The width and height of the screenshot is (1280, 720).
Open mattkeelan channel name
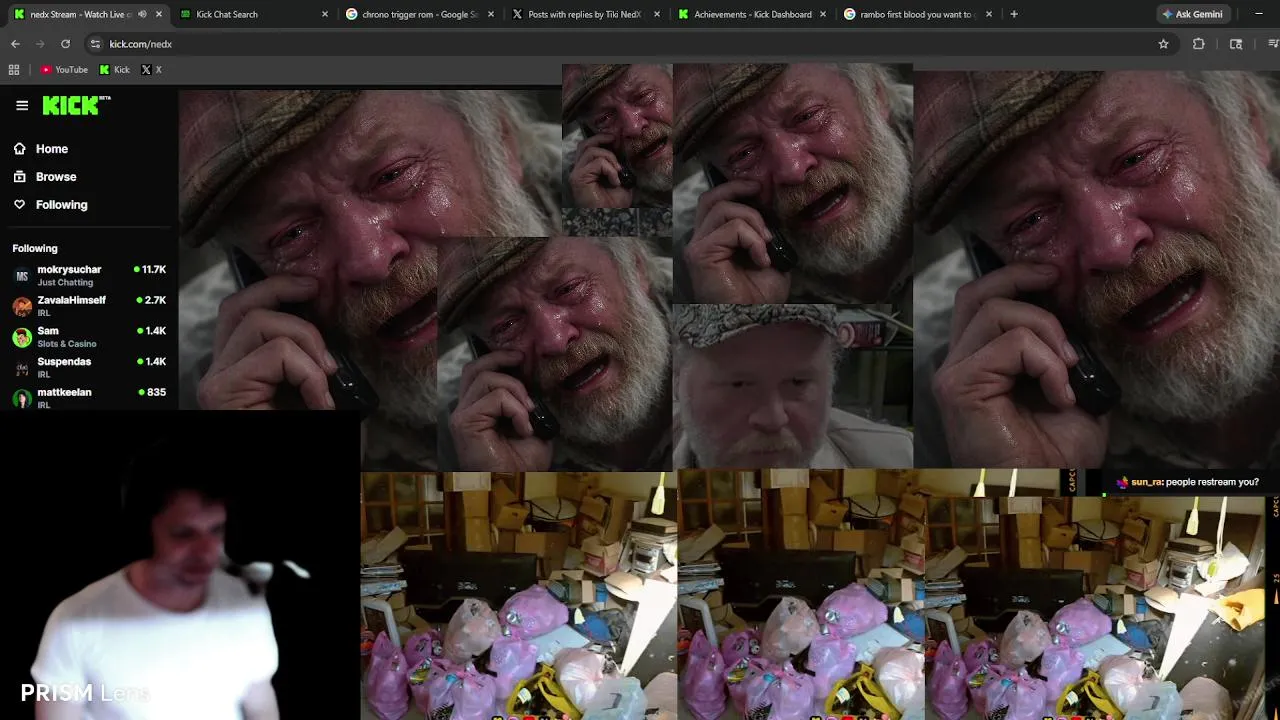pos(64,392)
